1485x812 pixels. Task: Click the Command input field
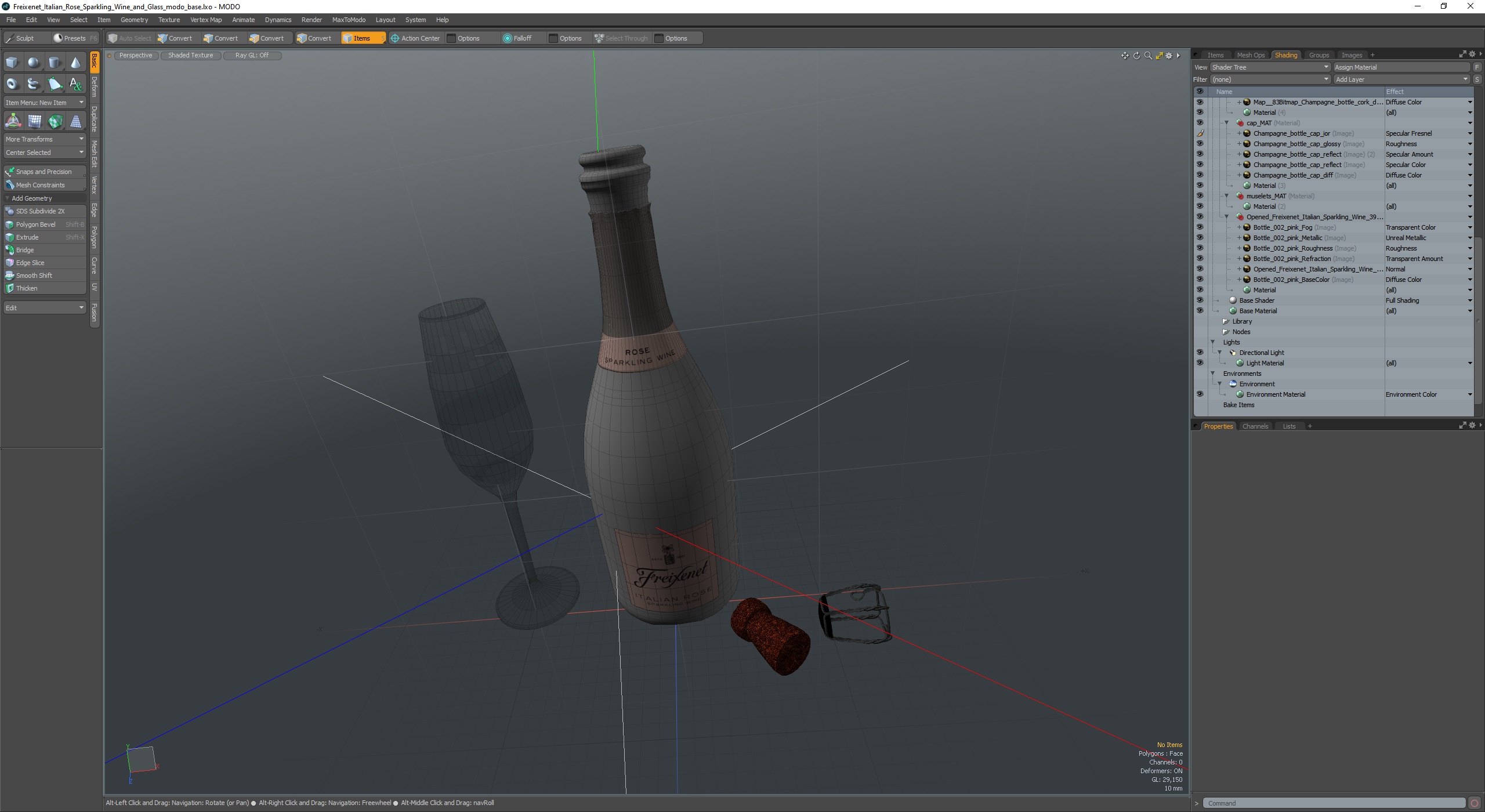(1334, 803)
